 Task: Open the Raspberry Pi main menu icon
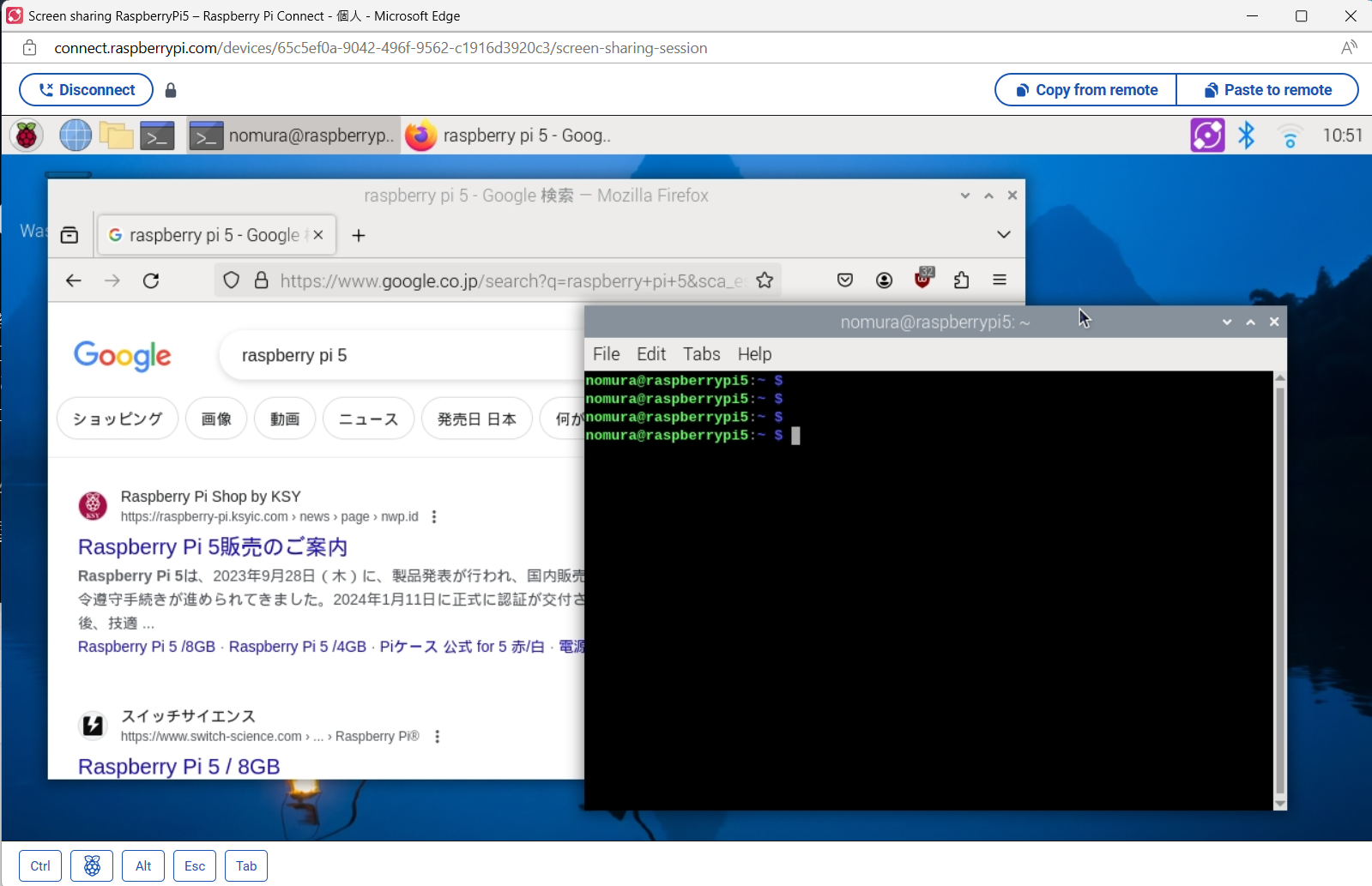coord(27,136)
